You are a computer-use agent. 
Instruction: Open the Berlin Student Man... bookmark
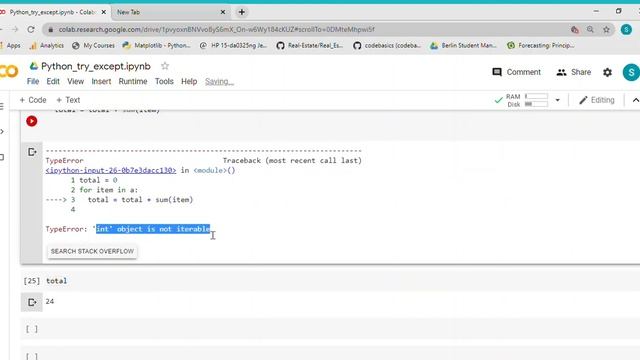point(463,45)
